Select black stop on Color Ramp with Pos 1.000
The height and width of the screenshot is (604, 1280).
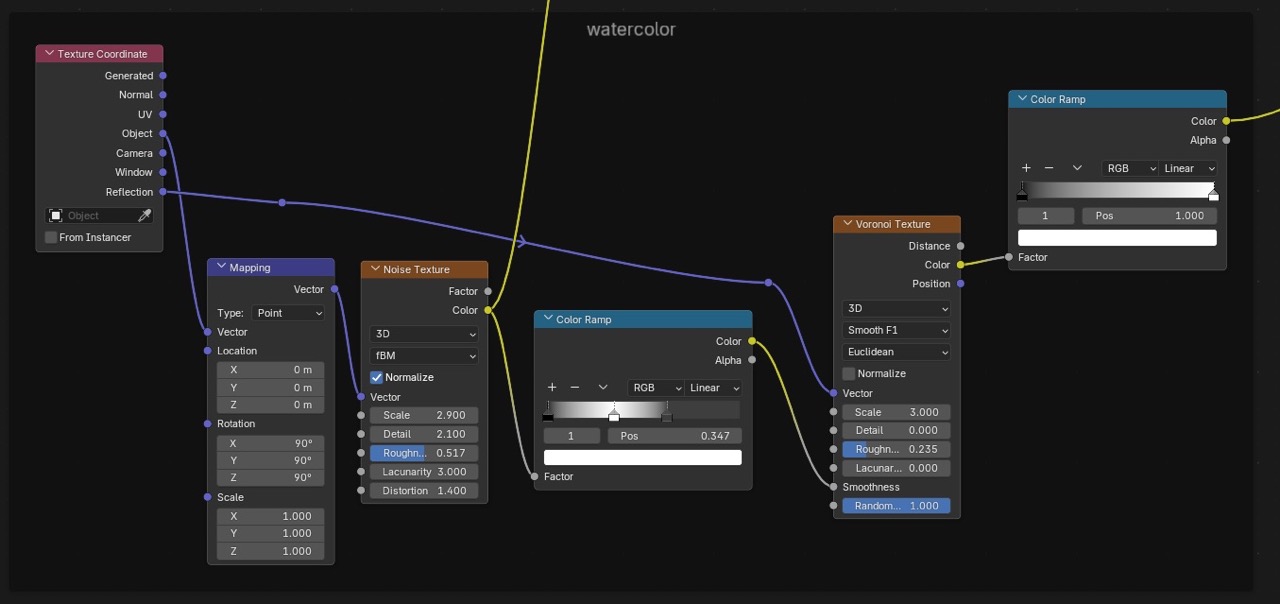pos(1022,196)
